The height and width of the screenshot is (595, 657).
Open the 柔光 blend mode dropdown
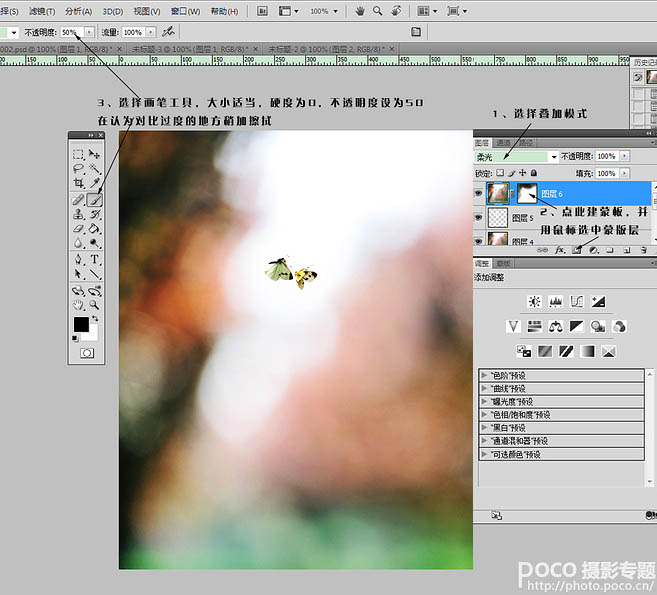[x=516, y=157]
